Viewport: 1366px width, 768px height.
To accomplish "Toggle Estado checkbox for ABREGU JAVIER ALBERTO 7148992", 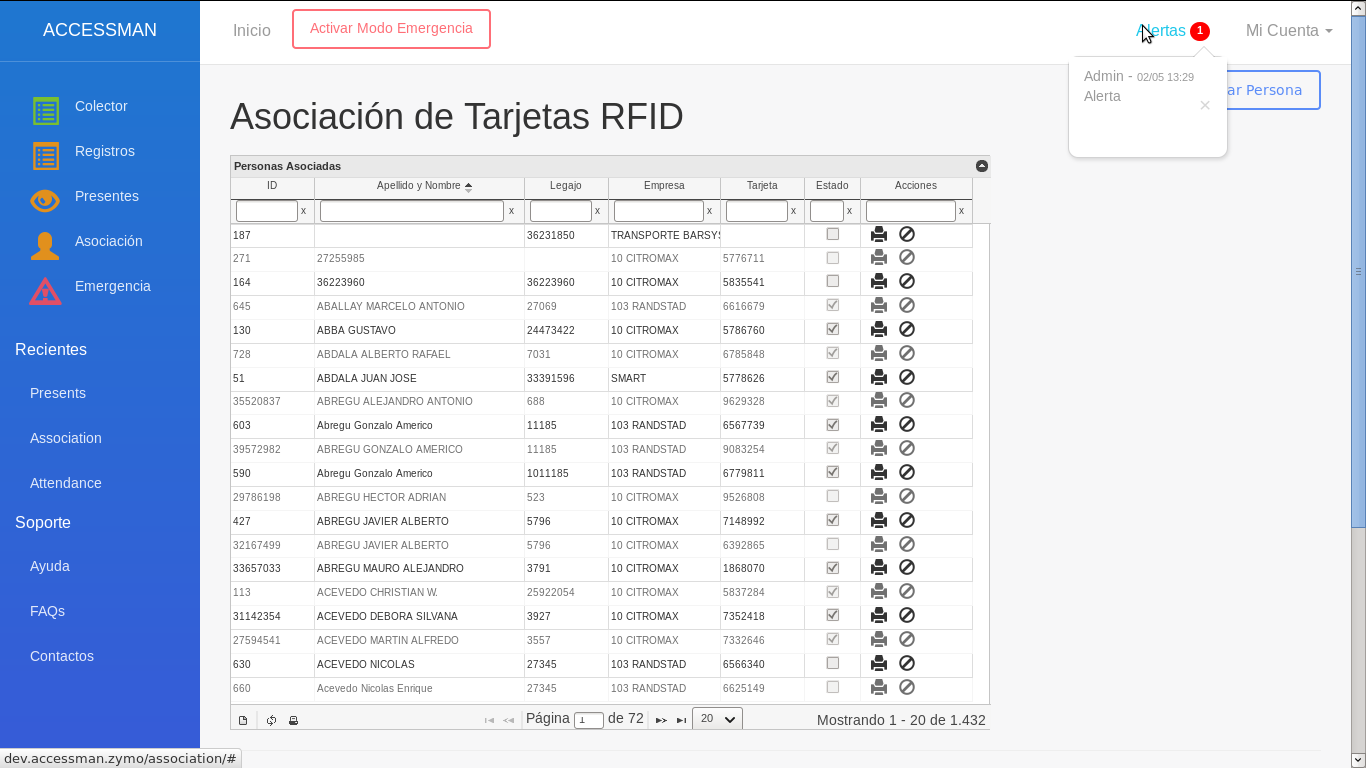I will [x=832, y=520].
